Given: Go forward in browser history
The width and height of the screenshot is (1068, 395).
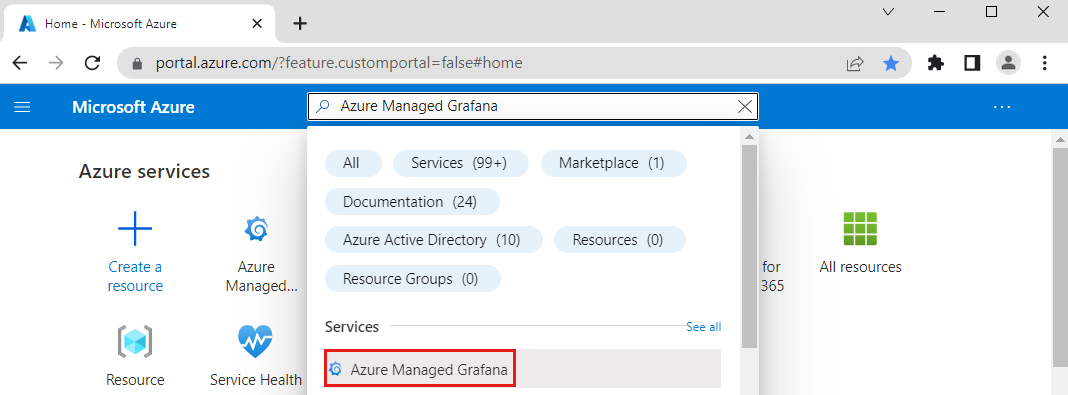Looking at the screenshot, I should click(56, 63).
